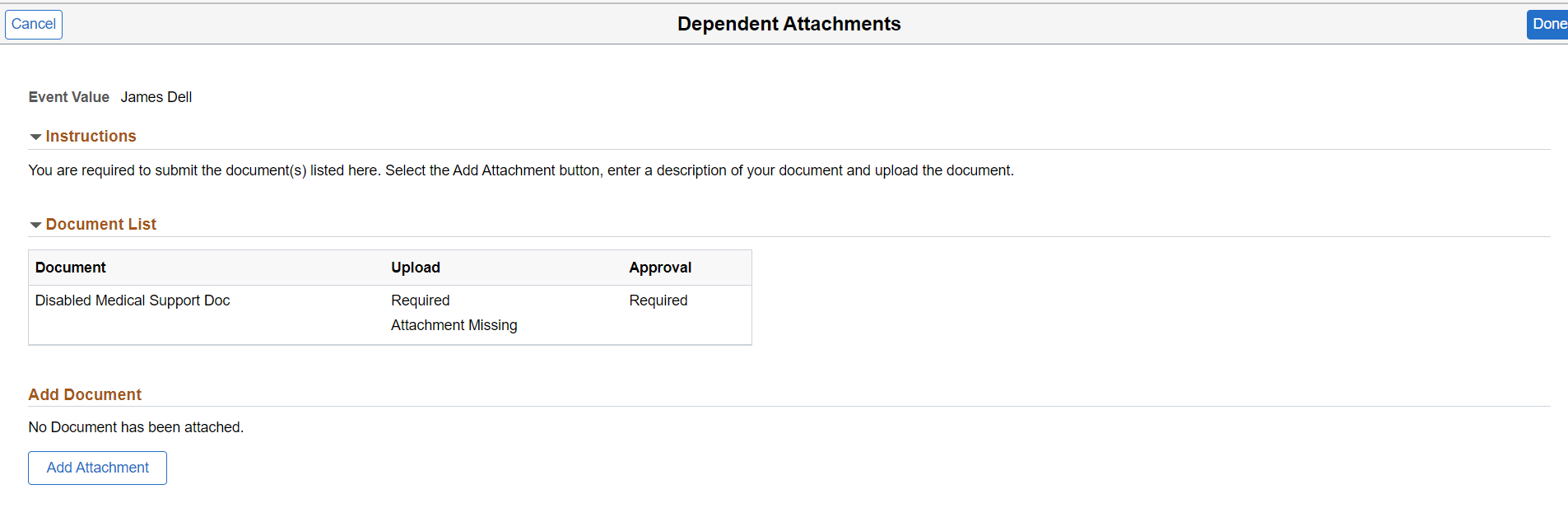Click the instructions paragraph text
The width and height of the screenshot is (1568, 517).
(x=521, y=170)
